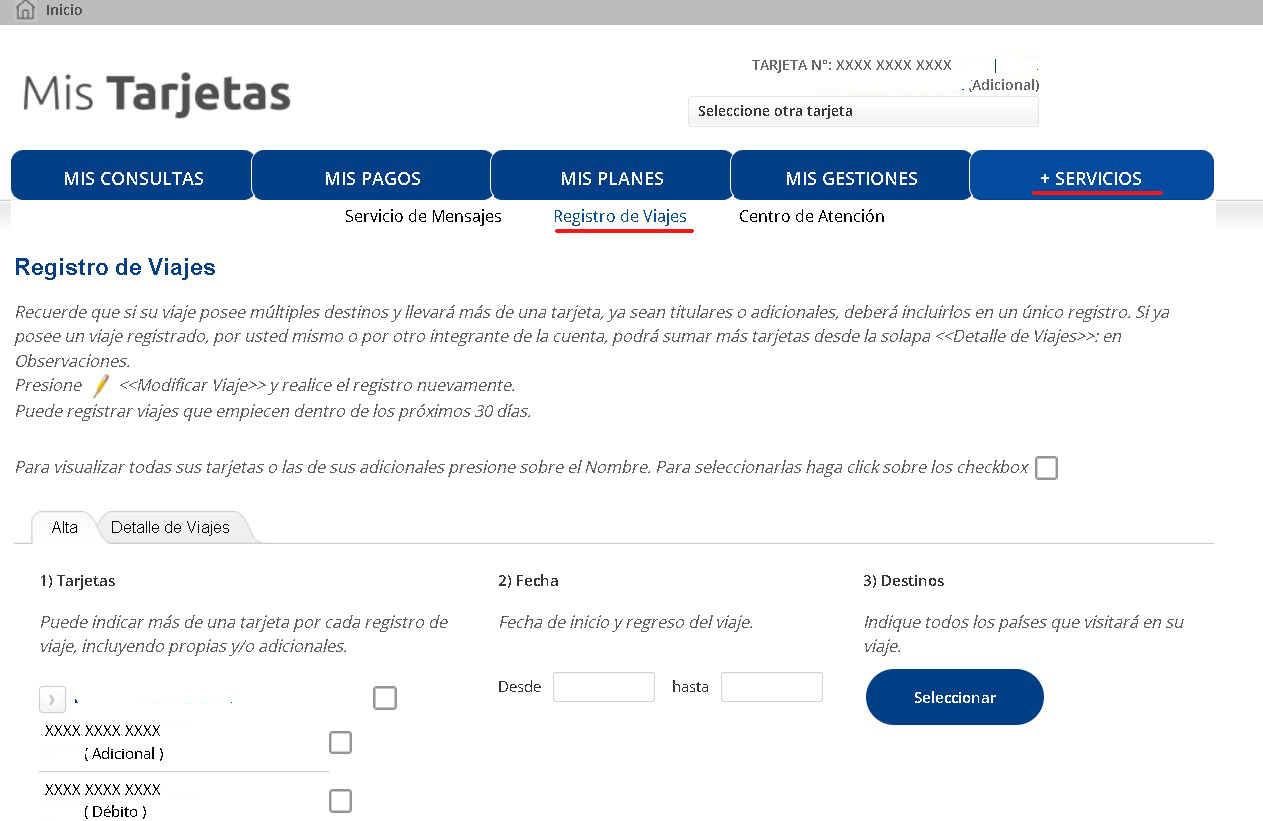Screen dimensions: 1263x821
Task: Expand the cardholder name chevron
Action: [52, 699]
